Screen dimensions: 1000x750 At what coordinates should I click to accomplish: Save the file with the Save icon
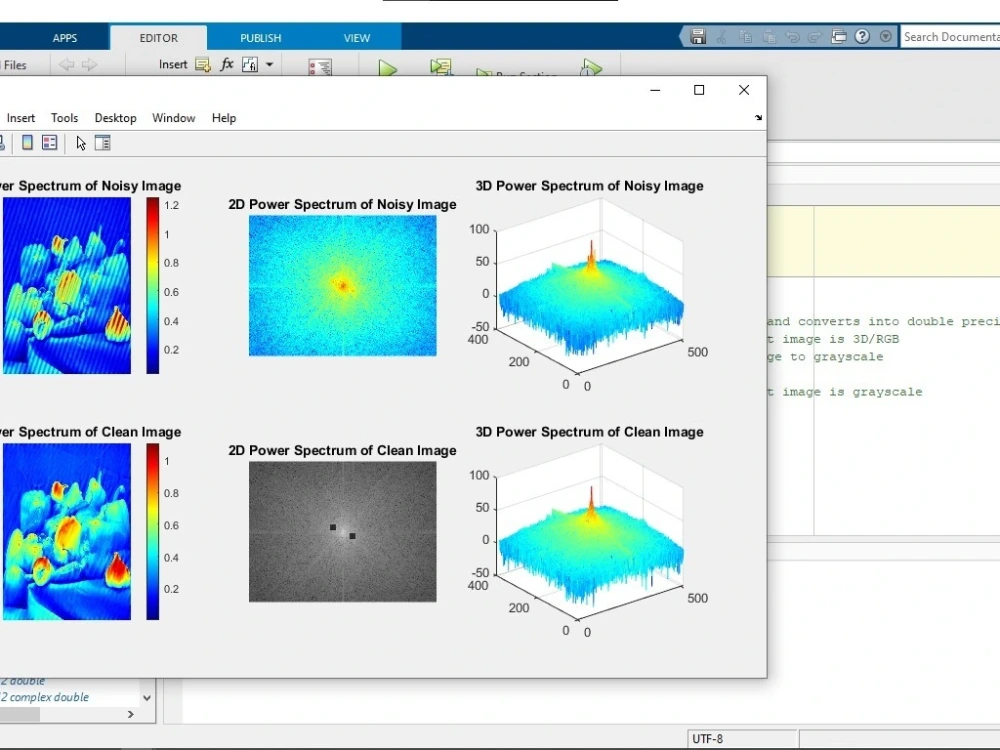pyautogui.click(x=698, y=36)
